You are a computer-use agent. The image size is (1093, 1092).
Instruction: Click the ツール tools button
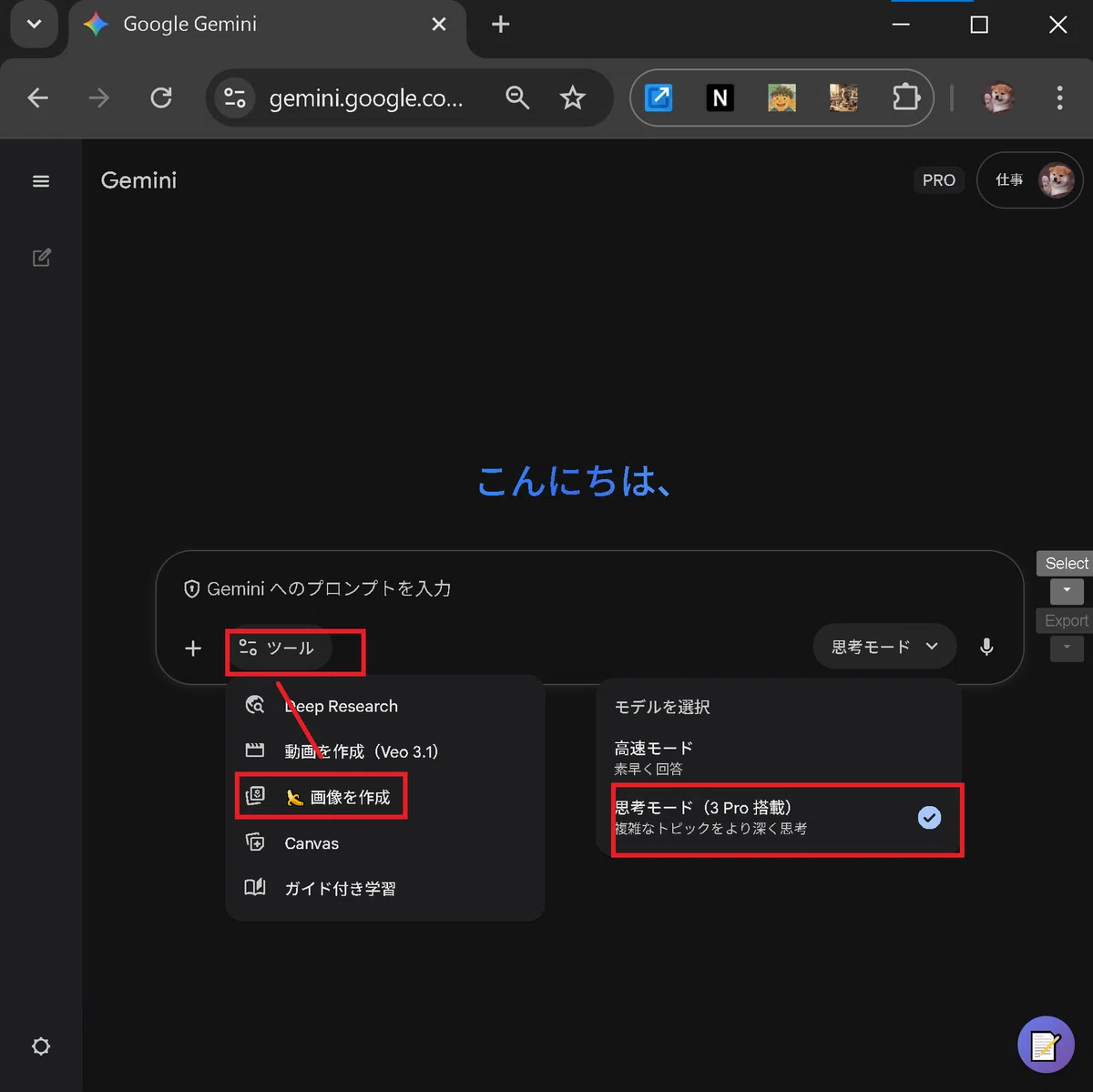[x=279, y=648]
